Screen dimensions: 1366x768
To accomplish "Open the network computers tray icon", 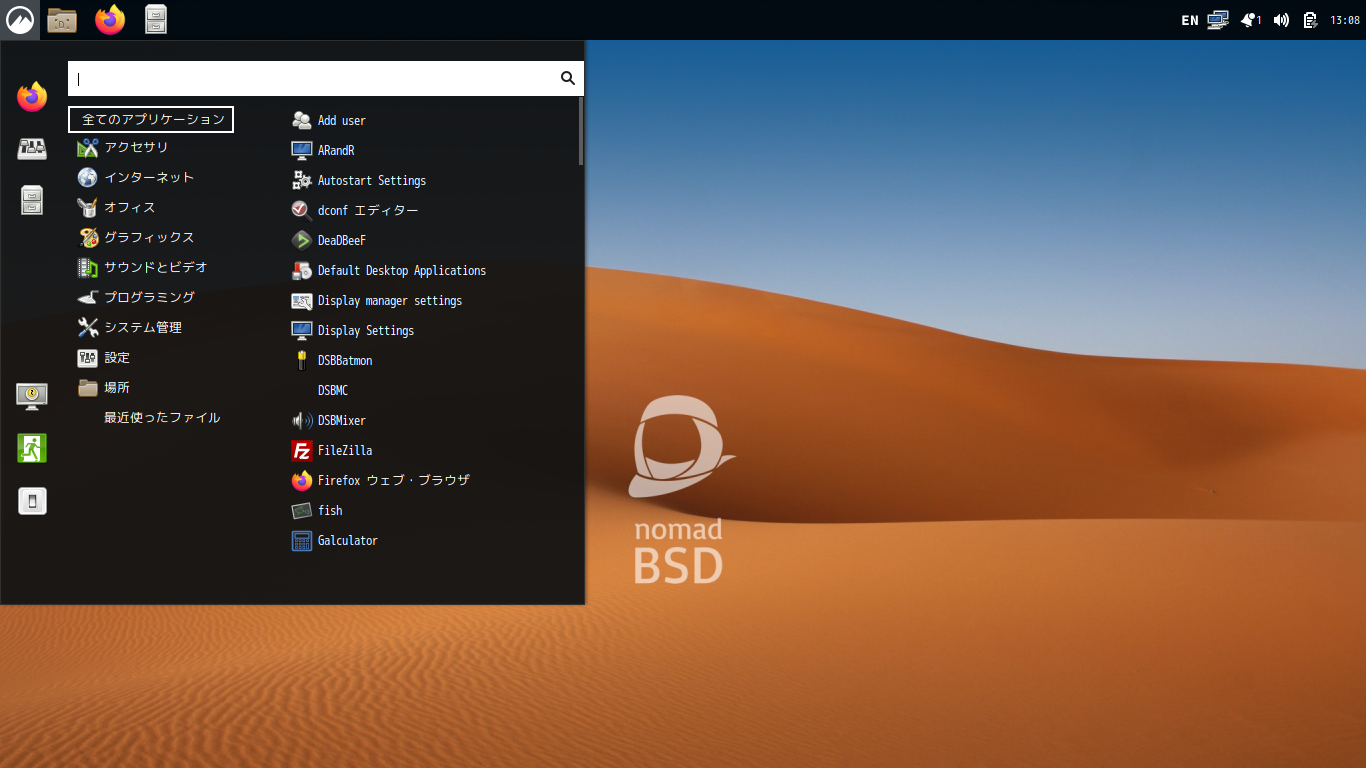I will (x=1217, y=20).
